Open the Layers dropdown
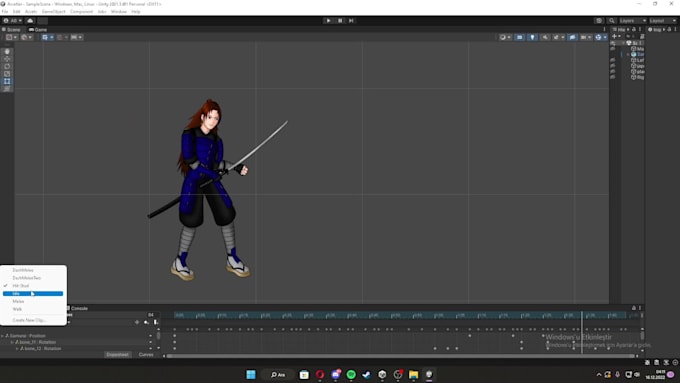 click(x=632, y=20)
